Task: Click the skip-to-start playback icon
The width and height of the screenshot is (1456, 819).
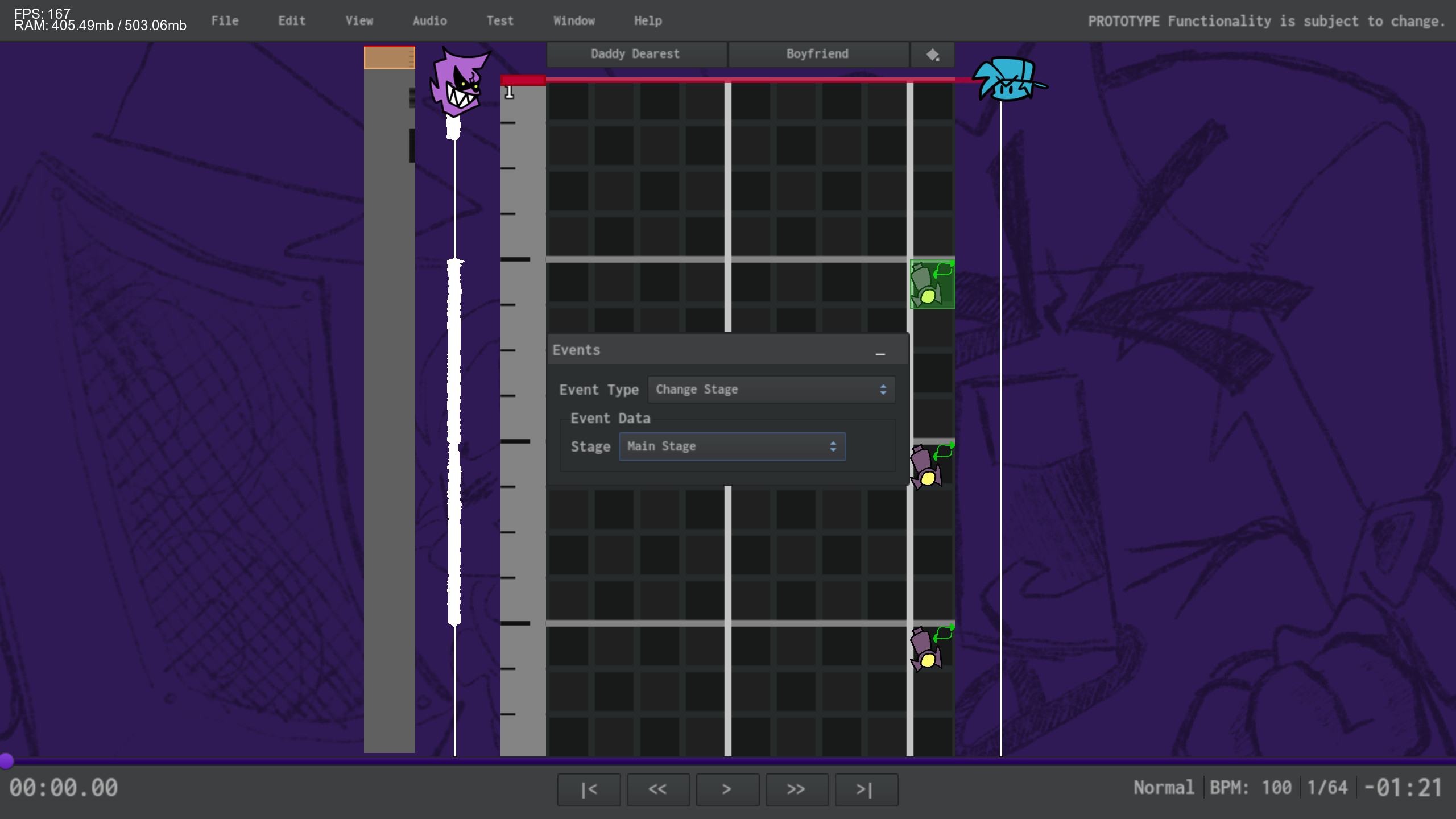Action: click(x=589, y=789)
